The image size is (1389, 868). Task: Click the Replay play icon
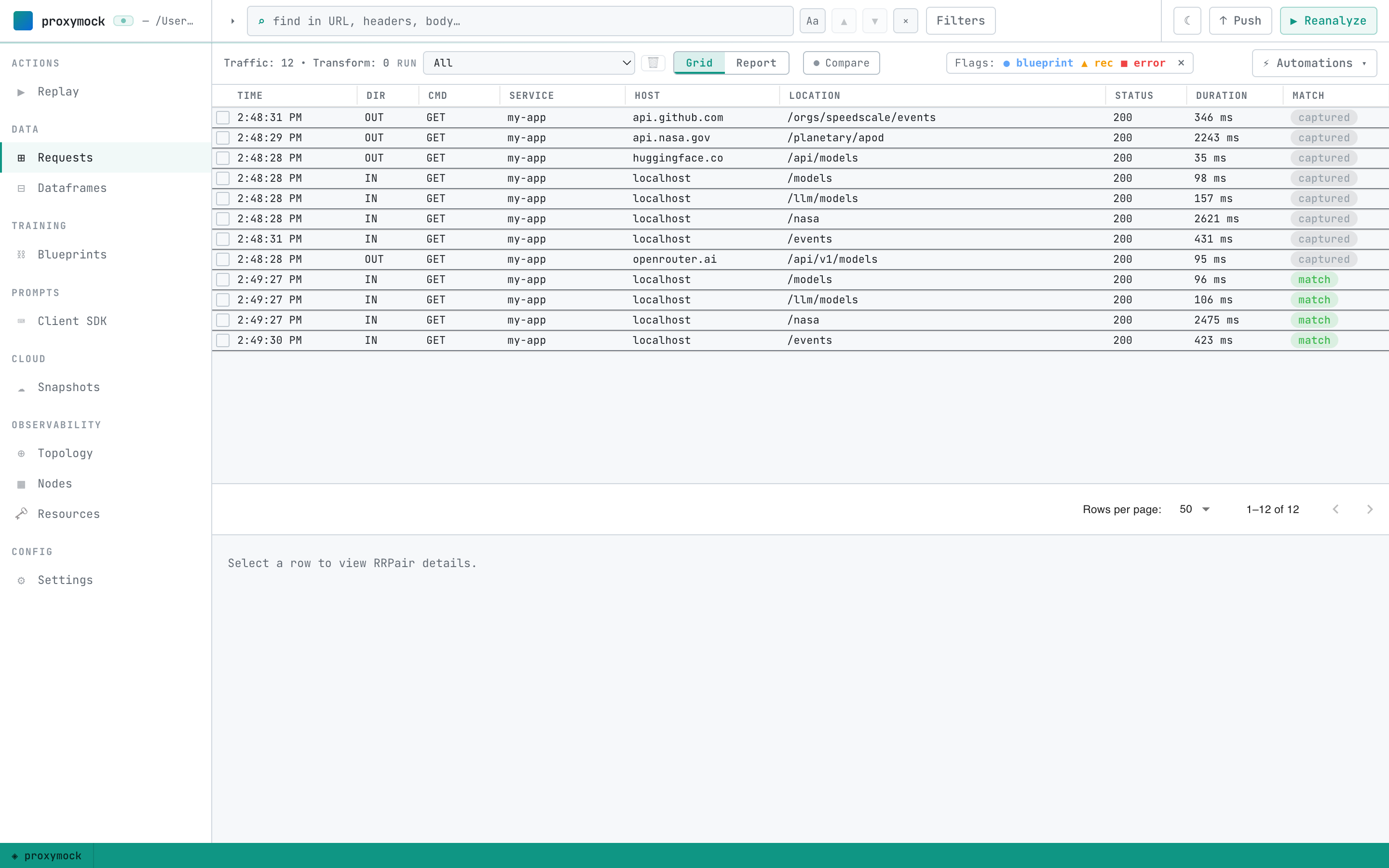point(21,92)
